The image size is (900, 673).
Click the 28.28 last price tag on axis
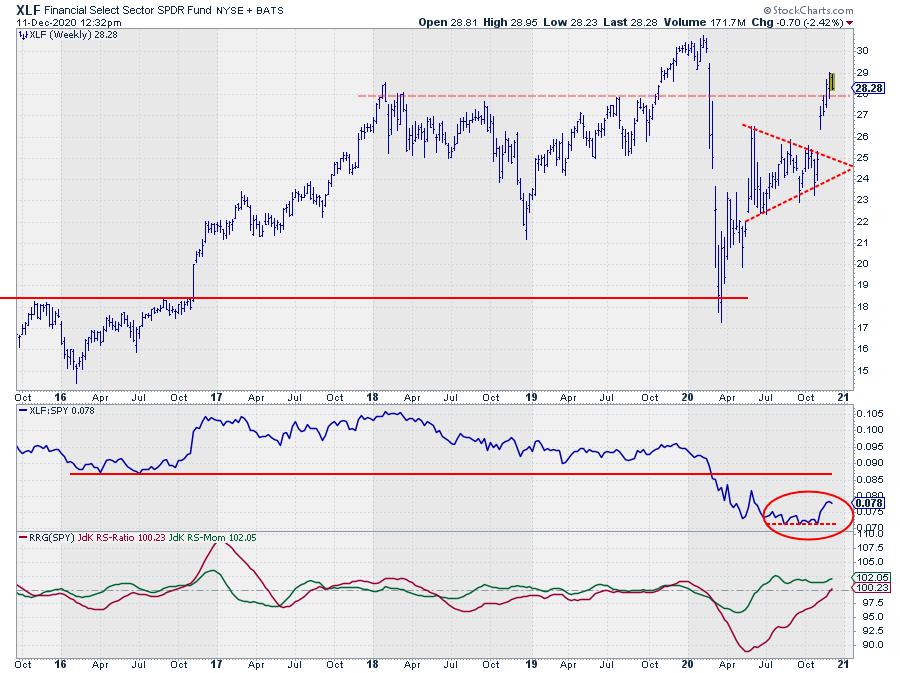point(866,88)
